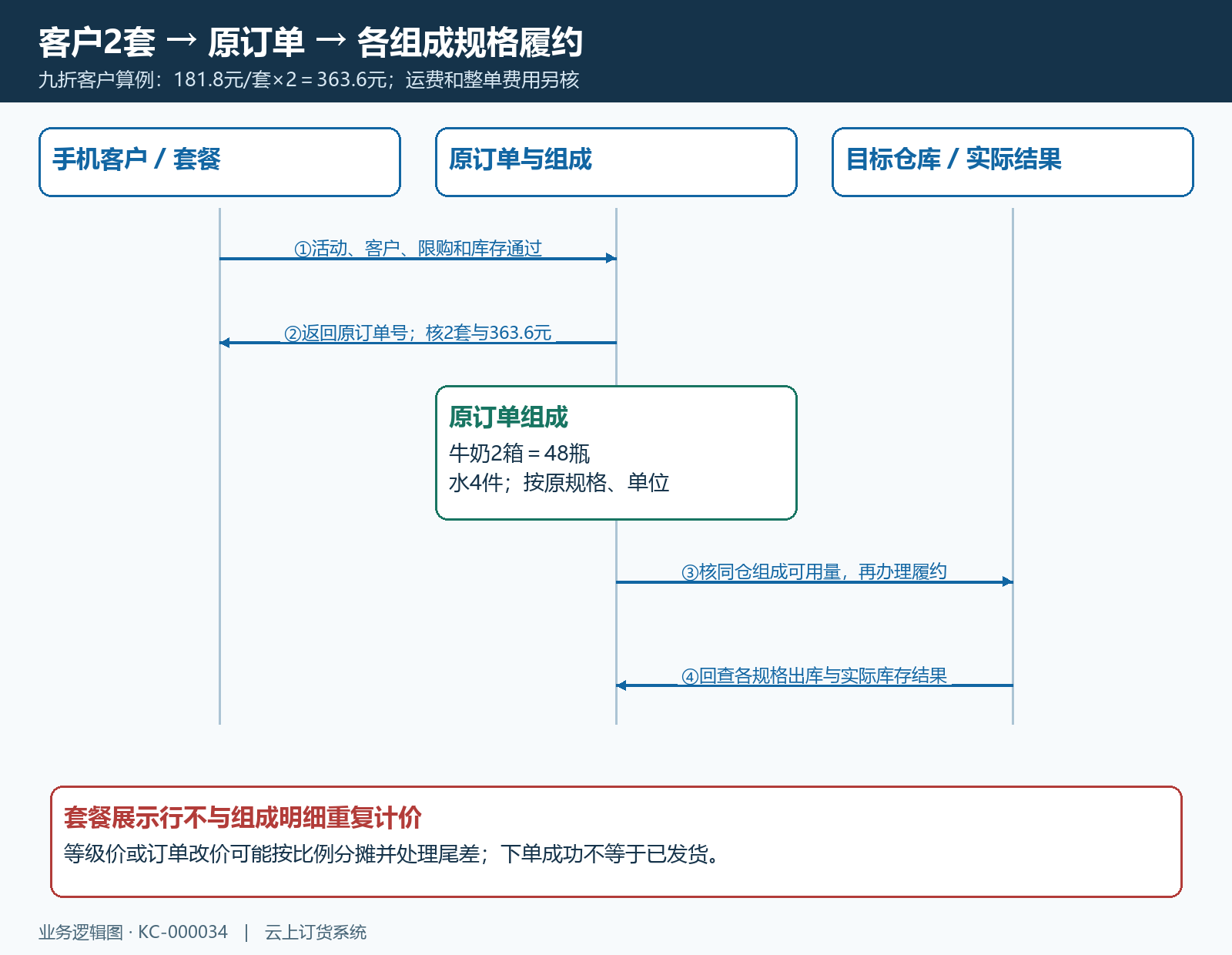The image size is (1232, 955).
Task: Click the subtitle line with 181.8元/套×2＝363.6元
Action: [x=309, y=79]
